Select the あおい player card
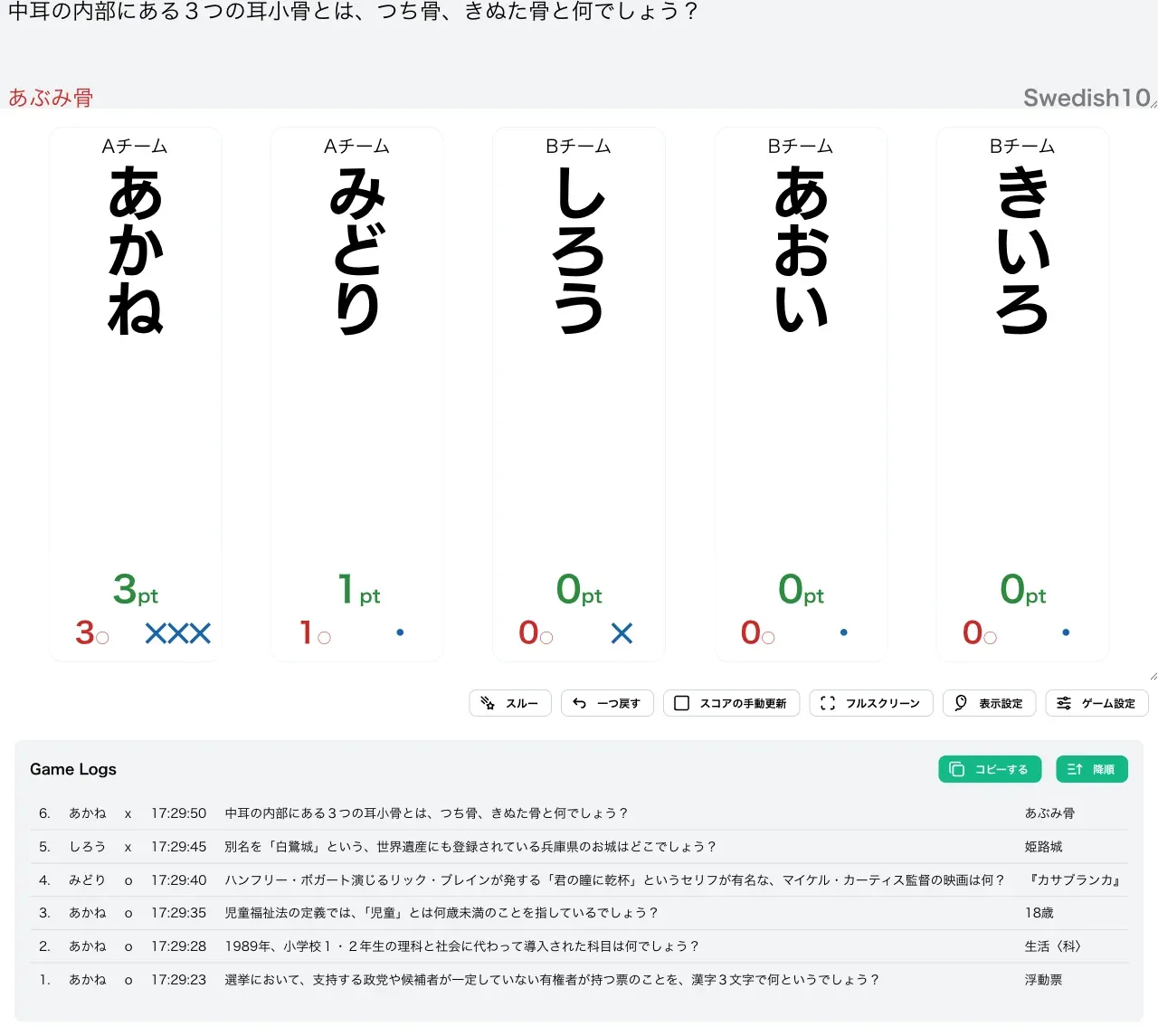The width and height of the screenshot is (1158, 1036). pos(801,394)
